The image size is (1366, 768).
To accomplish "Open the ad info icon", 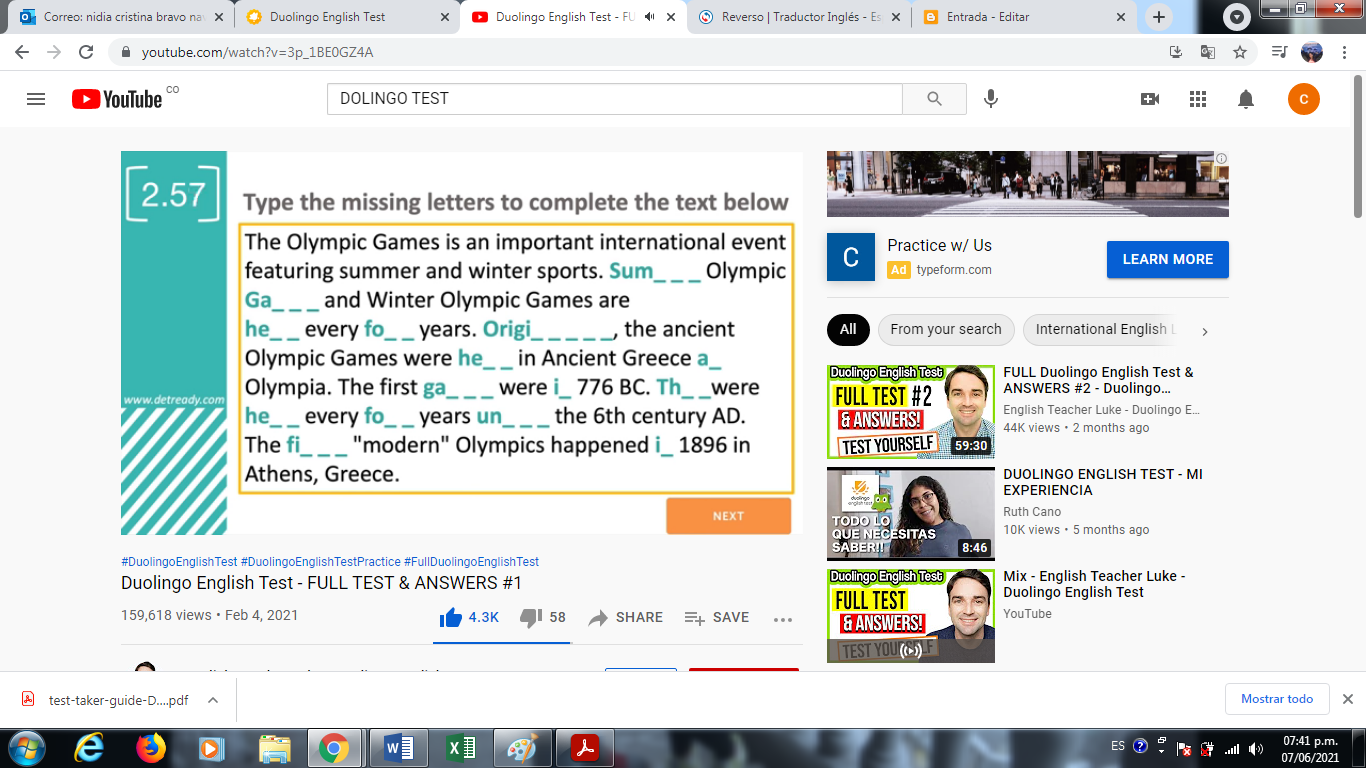I will click(1221, 158).
